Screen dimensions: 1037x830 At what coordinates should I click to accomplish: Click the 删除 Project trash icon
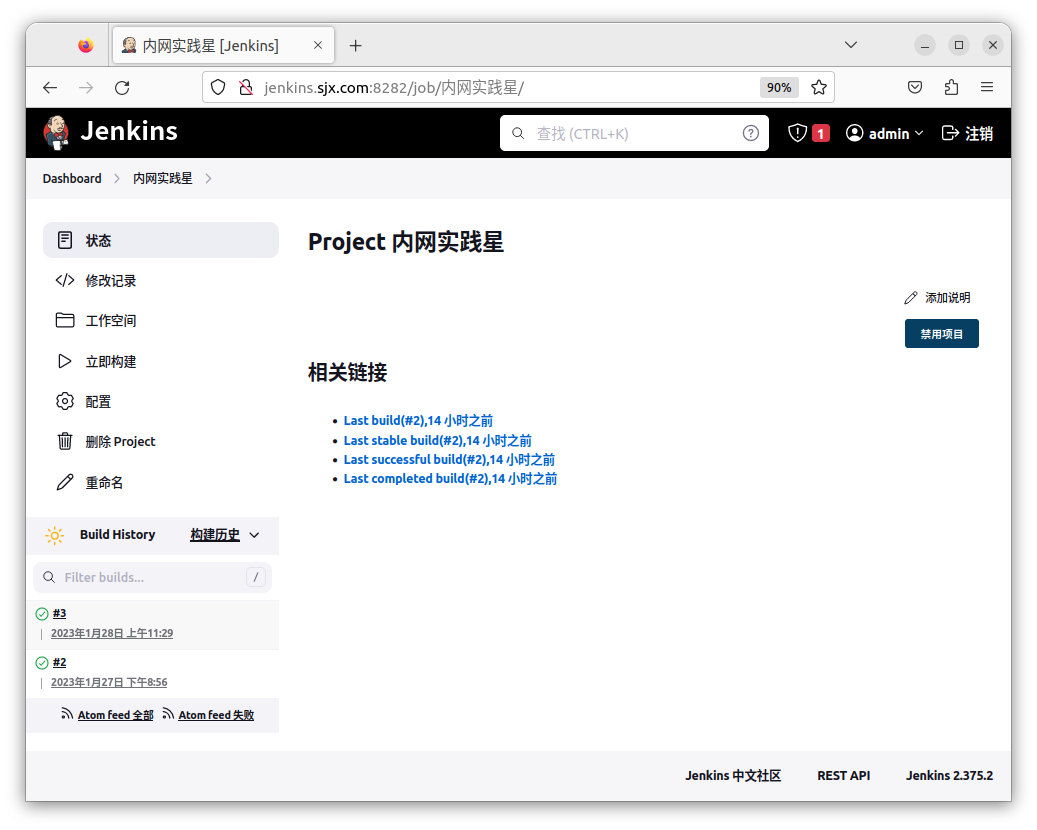65,441
